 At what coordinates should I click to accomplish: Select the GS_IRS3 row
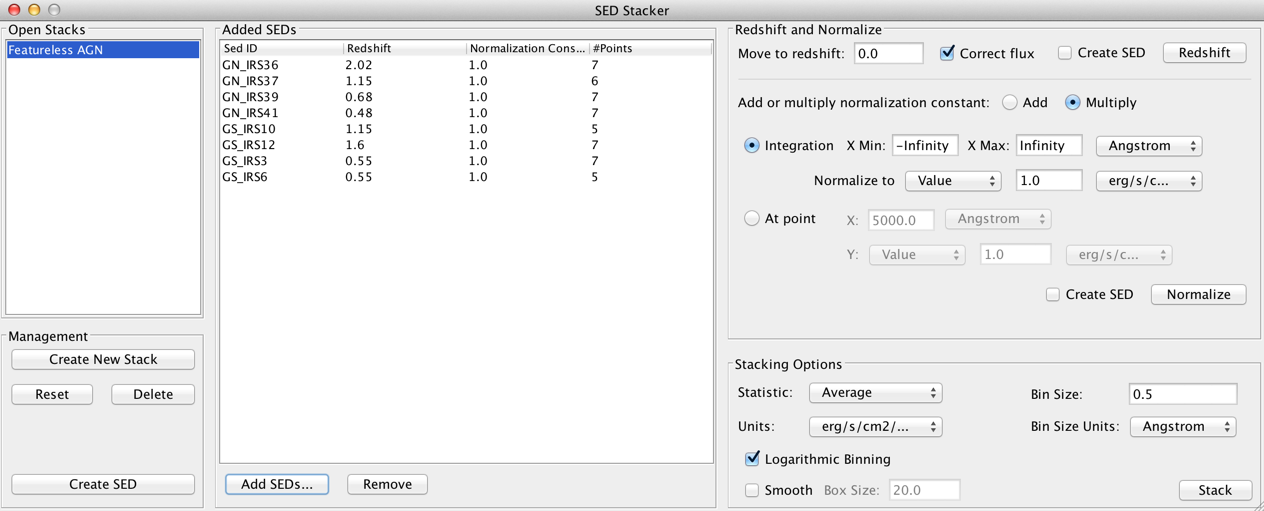(466, 161)
